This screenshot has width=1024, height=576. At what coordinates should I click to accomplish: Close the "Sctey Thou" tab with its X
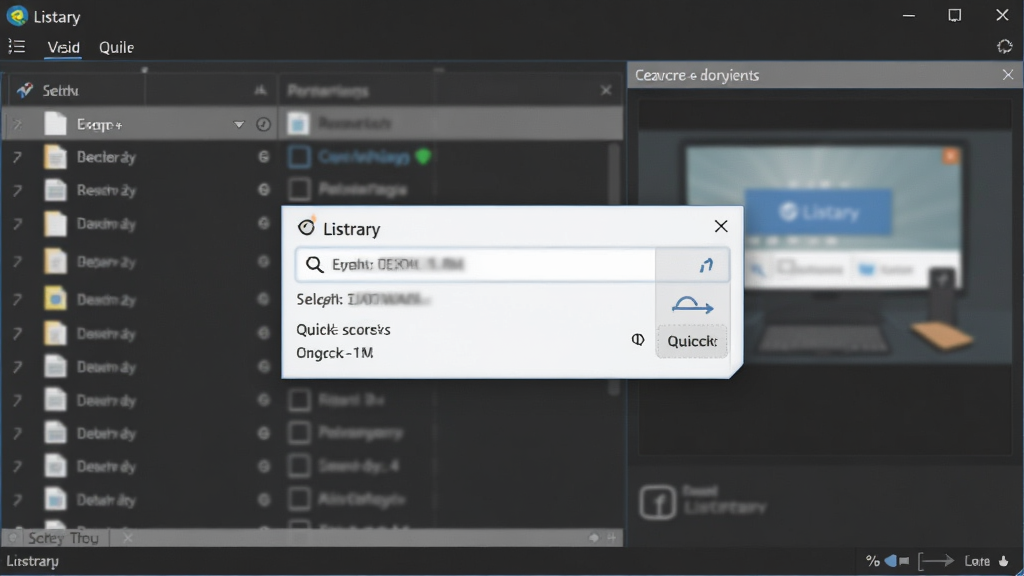(128, 538)
